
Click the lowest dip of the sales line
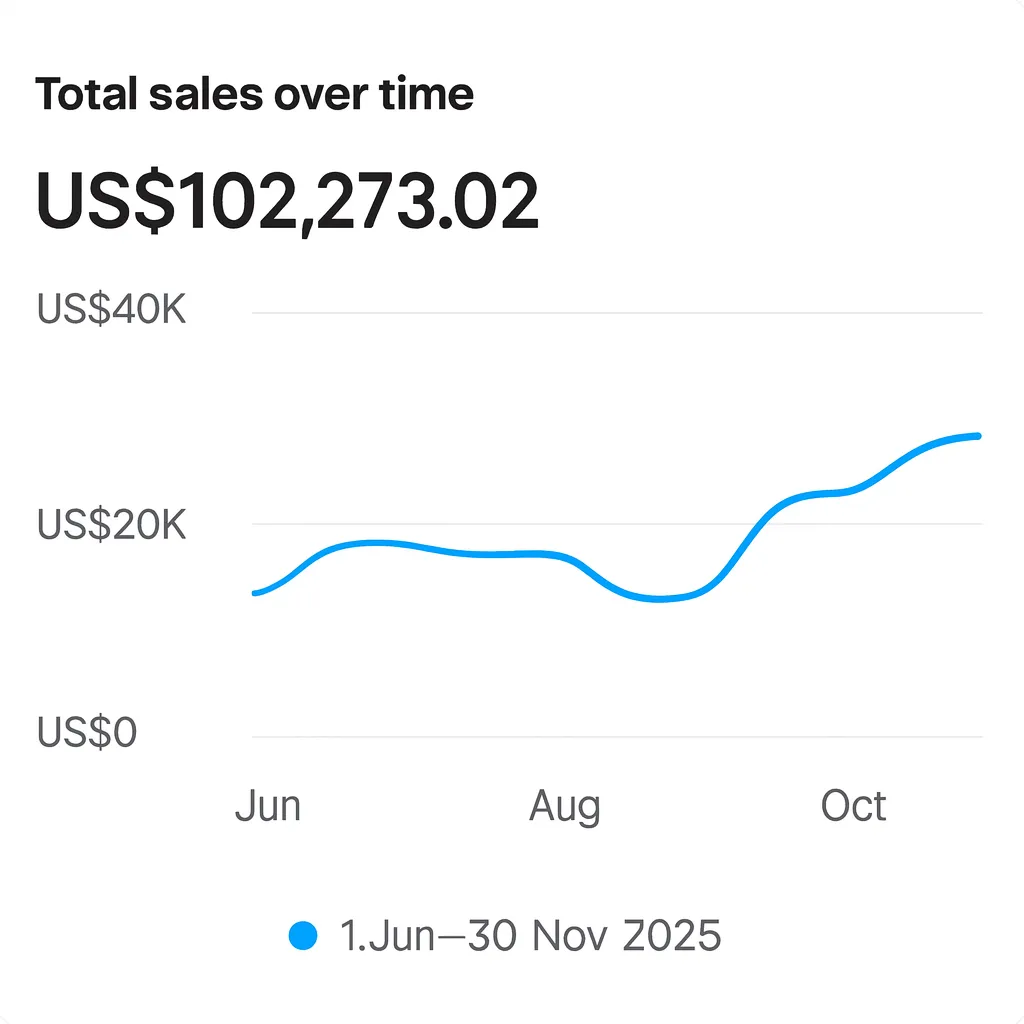click(660, 599)
